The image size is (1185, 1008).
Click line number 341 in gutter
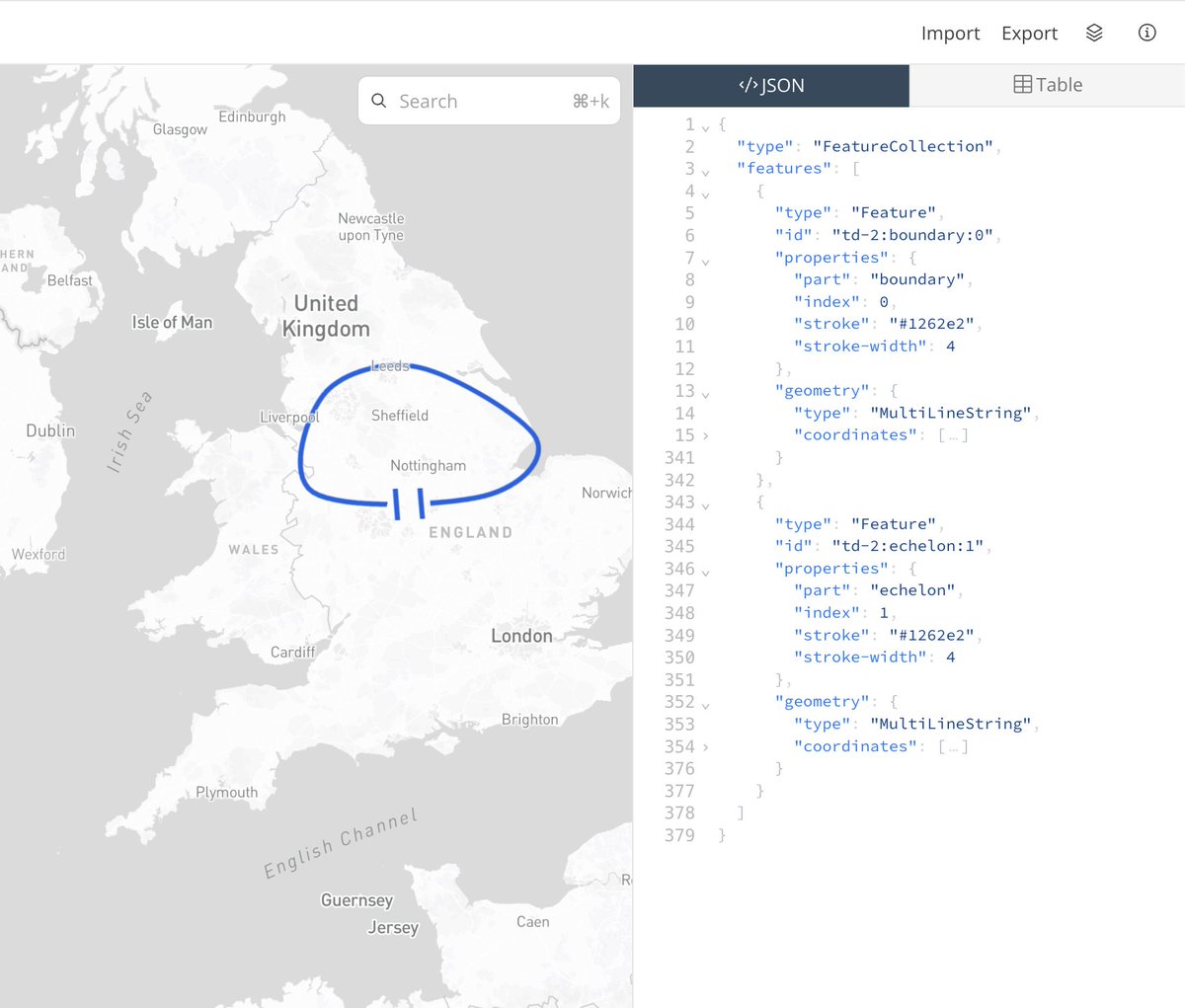coord(679,457)
